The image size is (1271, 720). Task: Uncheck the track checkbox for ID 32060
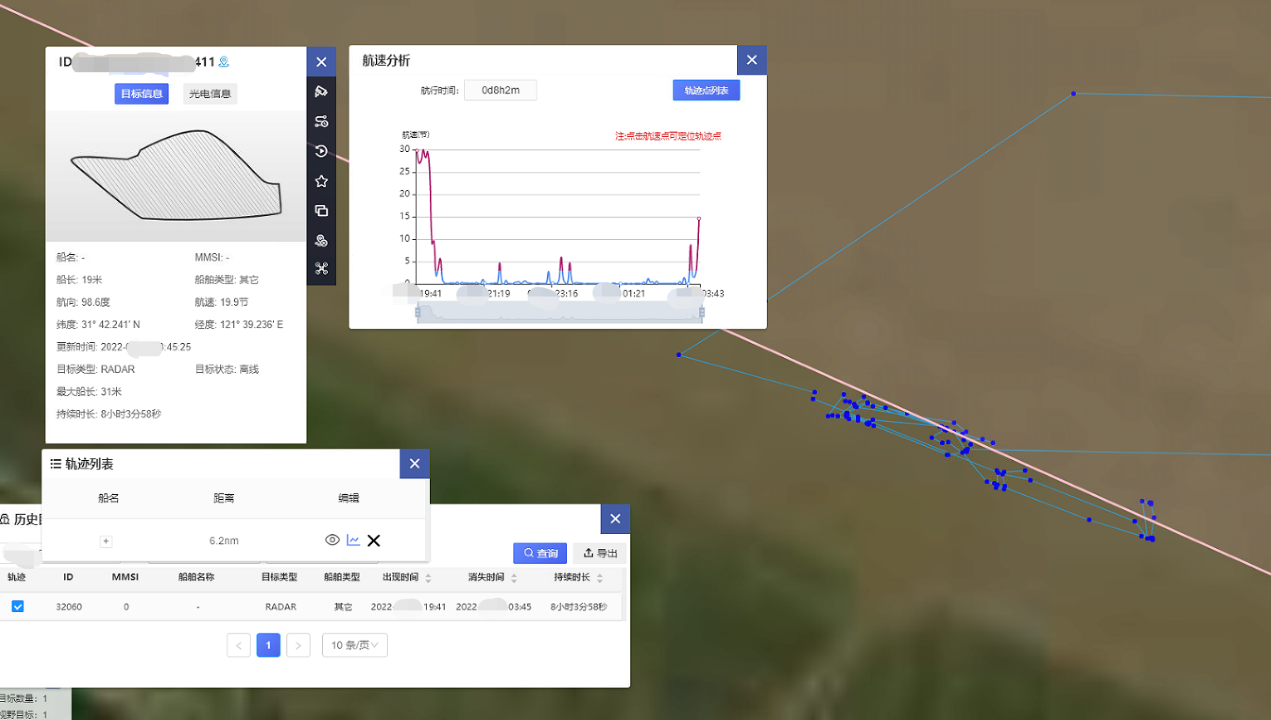tap(18, 606)
